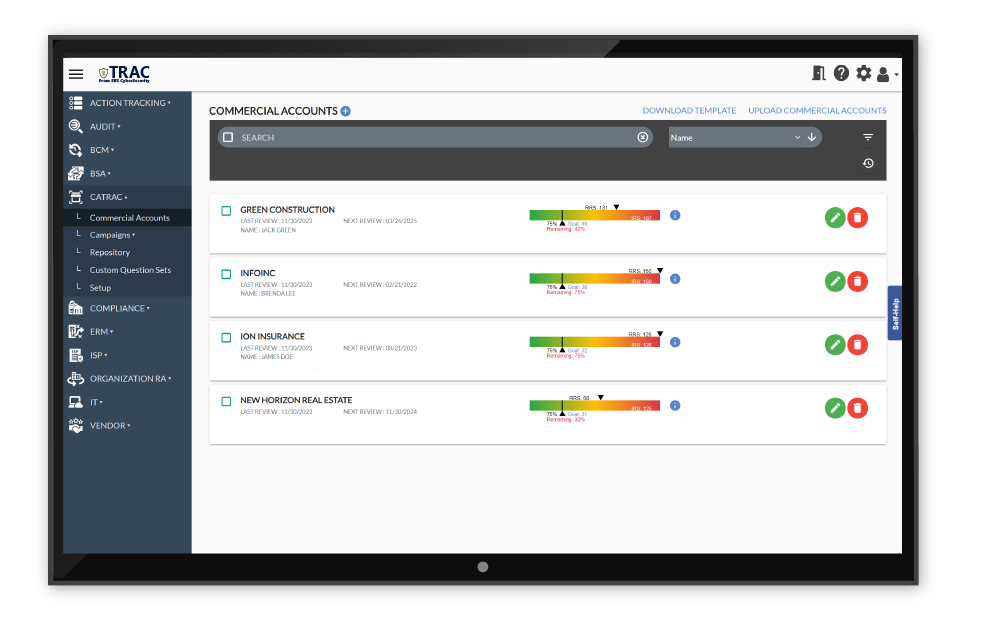Image resolution: width=988 pixels, height=635 pixels.
Task: Open the Vendor module icon
Action: (75, 425)
